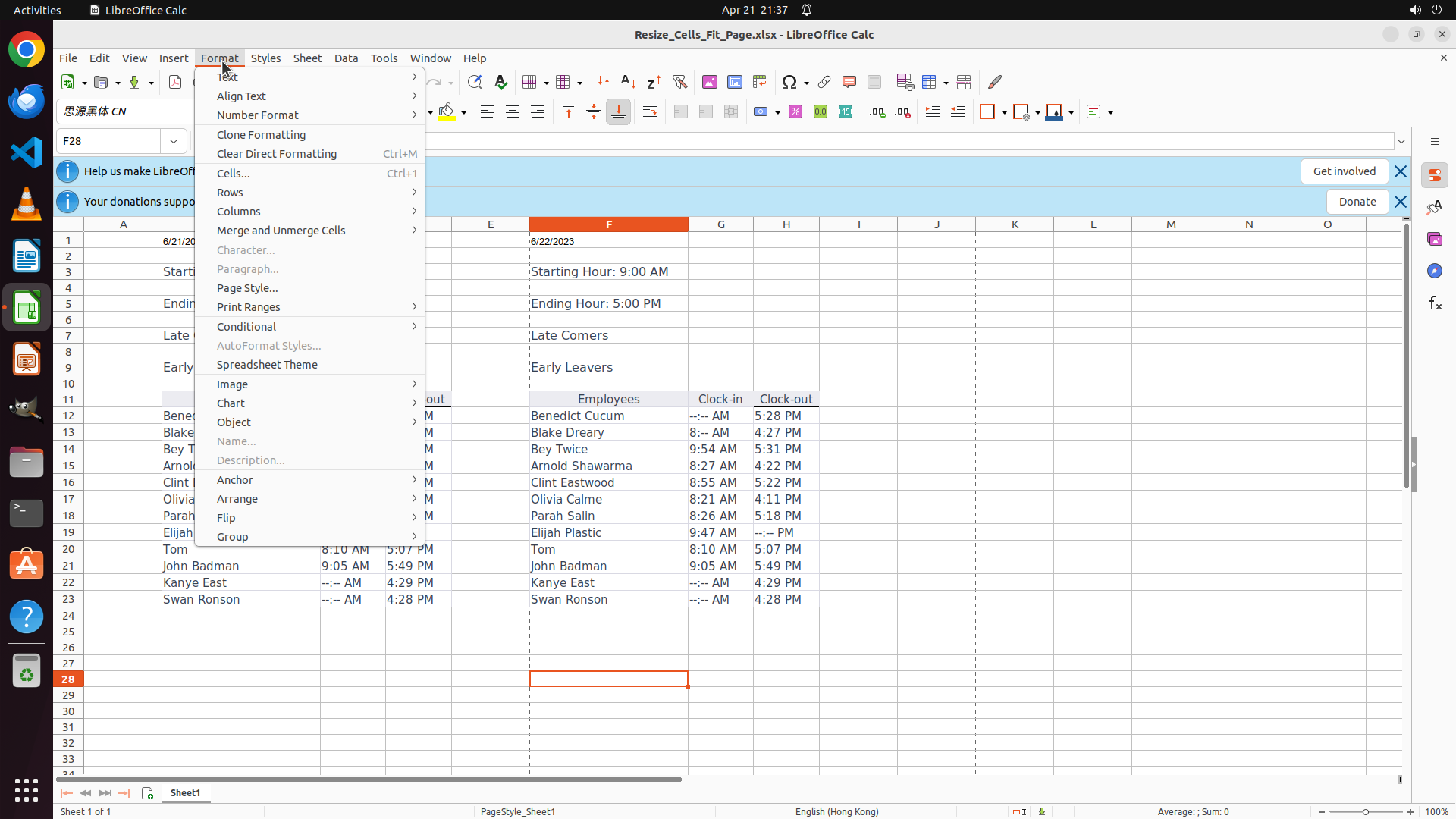The height and width of the screenshot is (819, 1456).
Task: Click the Insert Hyperlink chain icon
Action: tap(824, 82)
